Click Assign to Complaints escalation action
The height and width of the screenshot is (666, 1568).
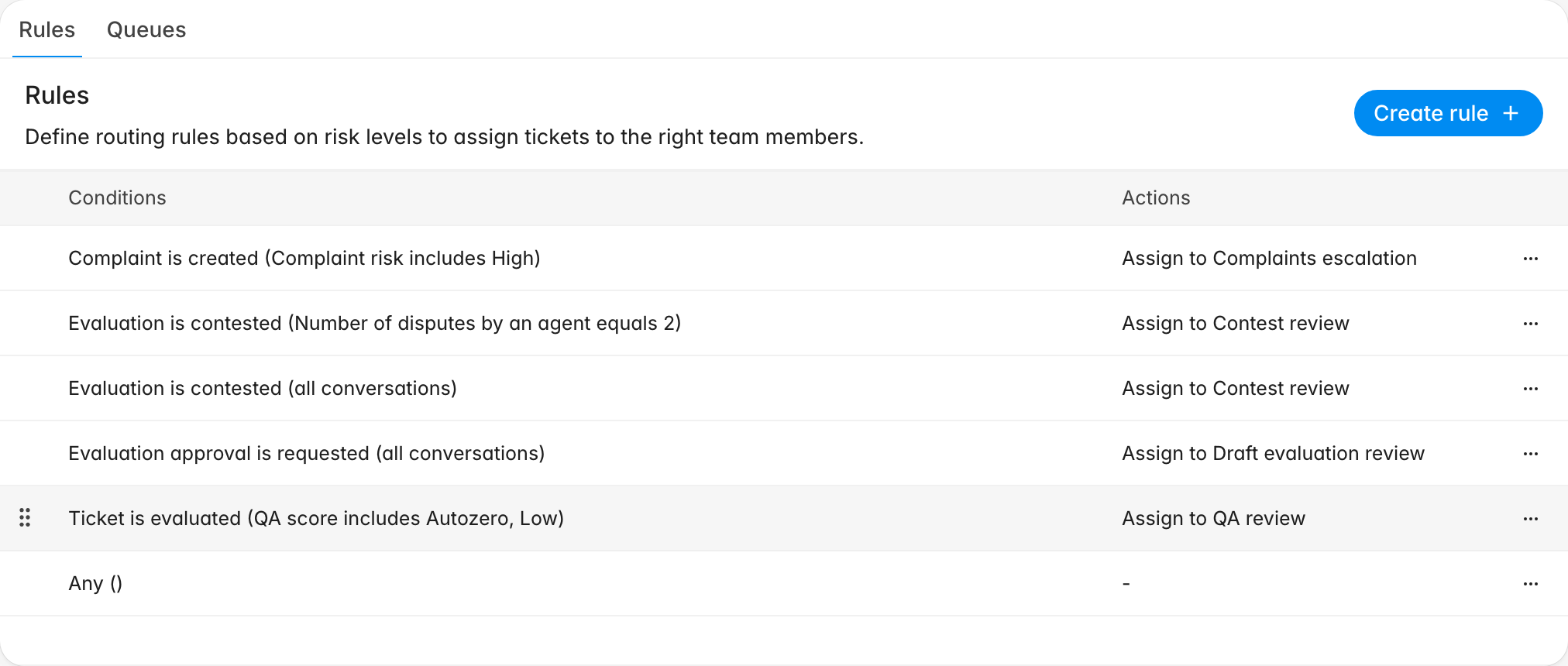1269,259
